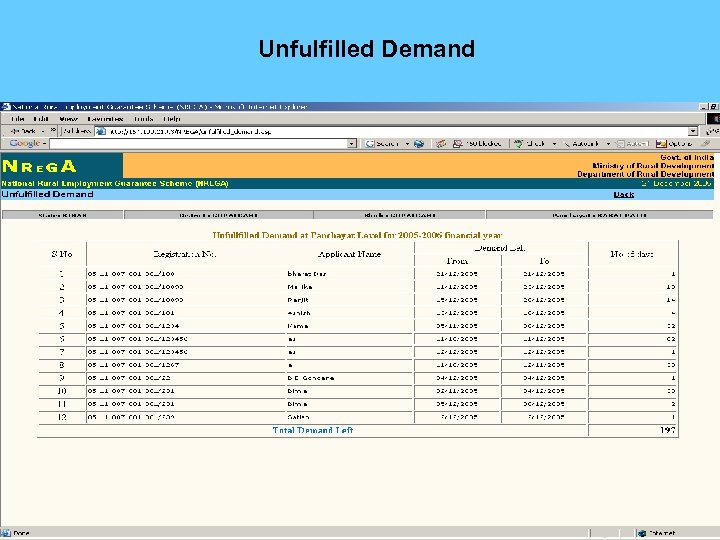720x540 pixels.
Task: Click the 'Total Demand Left' label
Action: (x=313, y=430)
